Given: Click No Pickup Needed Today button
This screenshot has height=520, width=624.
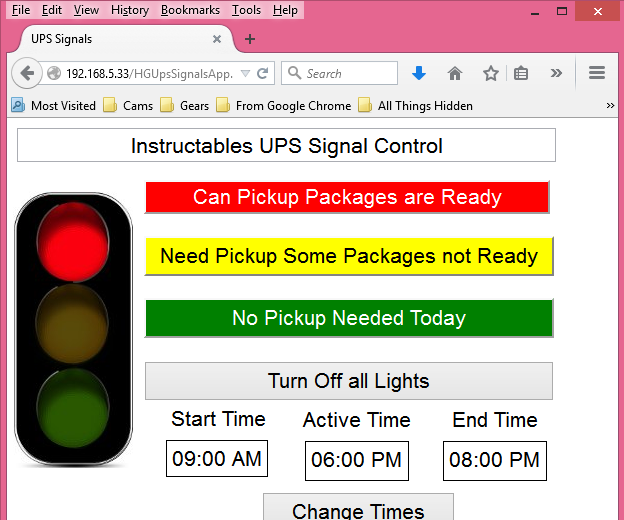Looking at the screenshot, I should tap(349, 318).
